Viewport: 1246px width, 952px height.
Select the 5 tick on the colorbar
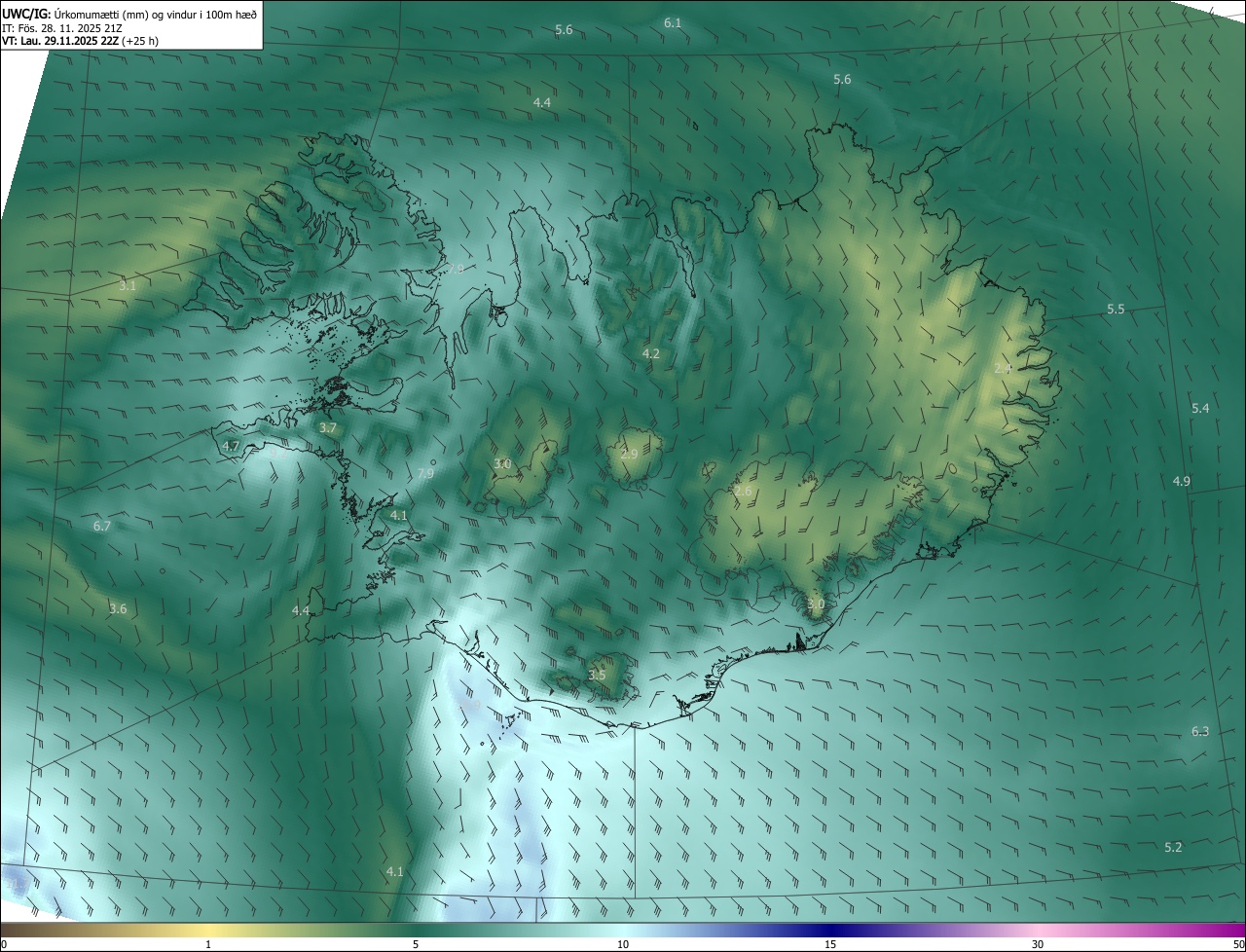coord(416,944)
